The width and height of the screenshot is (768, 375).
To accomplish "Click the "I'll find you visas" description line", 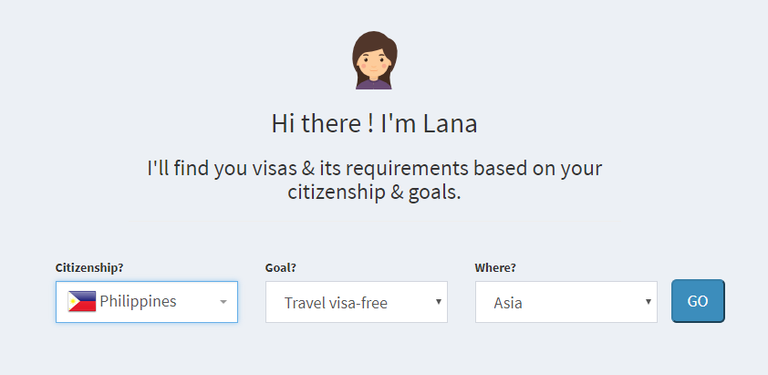I will tap(375, 168).
